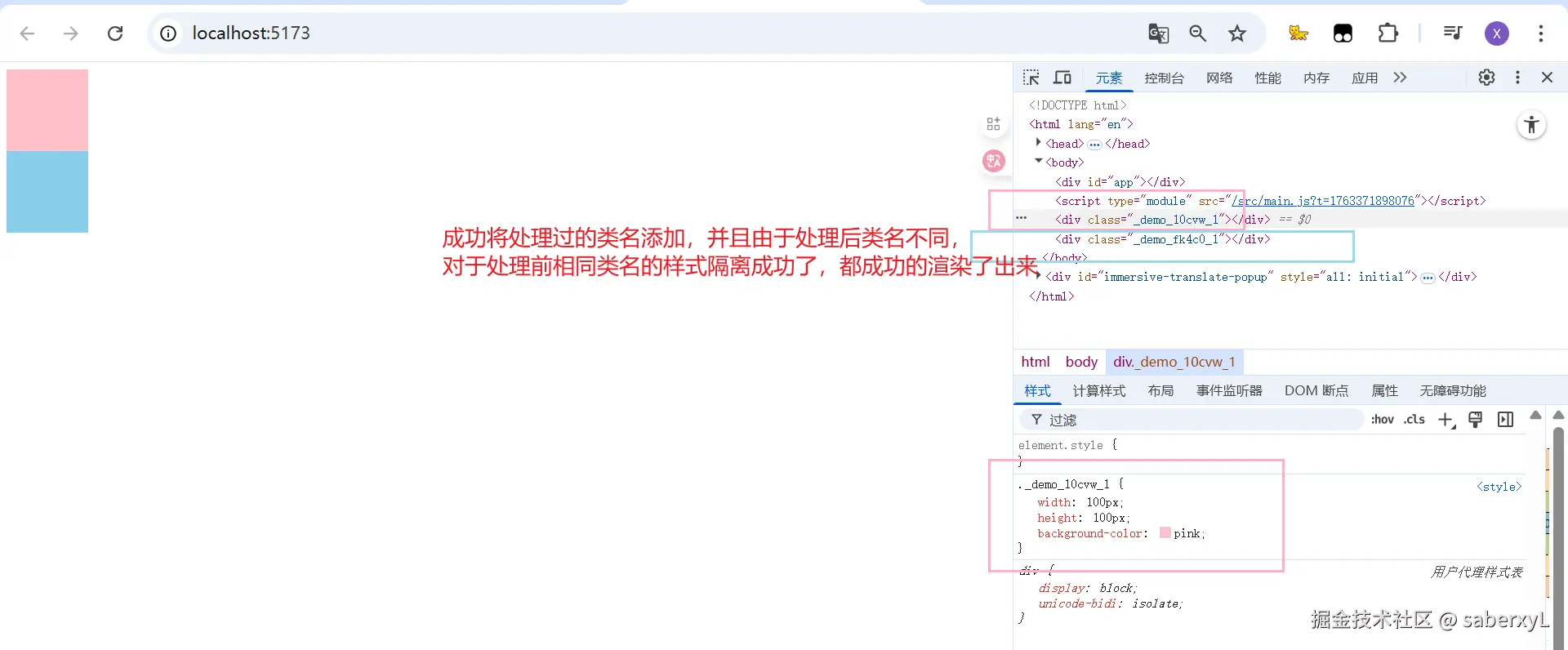Select the _demo_10cvw_1 div node
The height and width of the screenshot is (650, 1568).
[1162, 220]
